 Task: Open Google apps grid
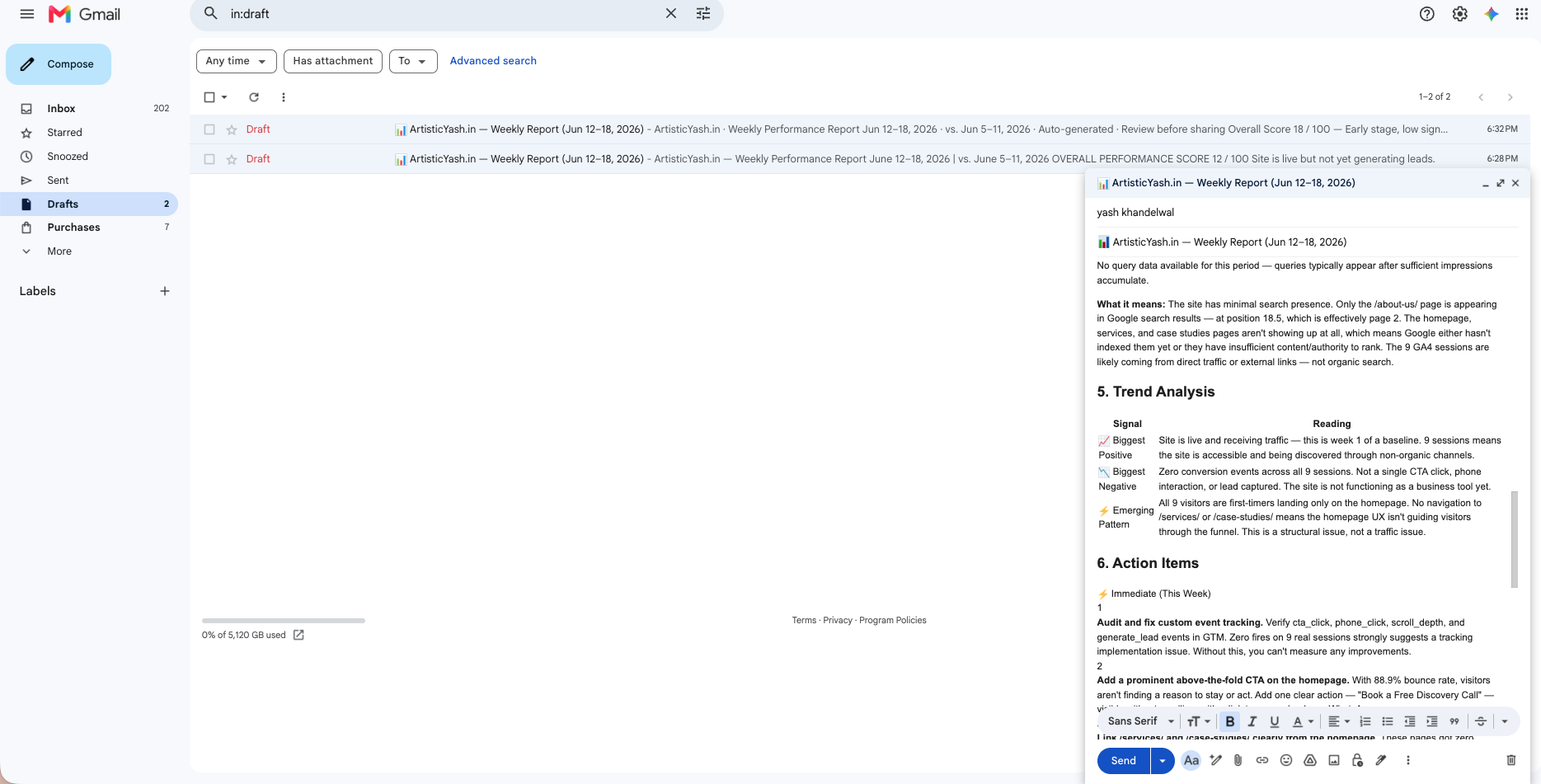[1522, 14]
